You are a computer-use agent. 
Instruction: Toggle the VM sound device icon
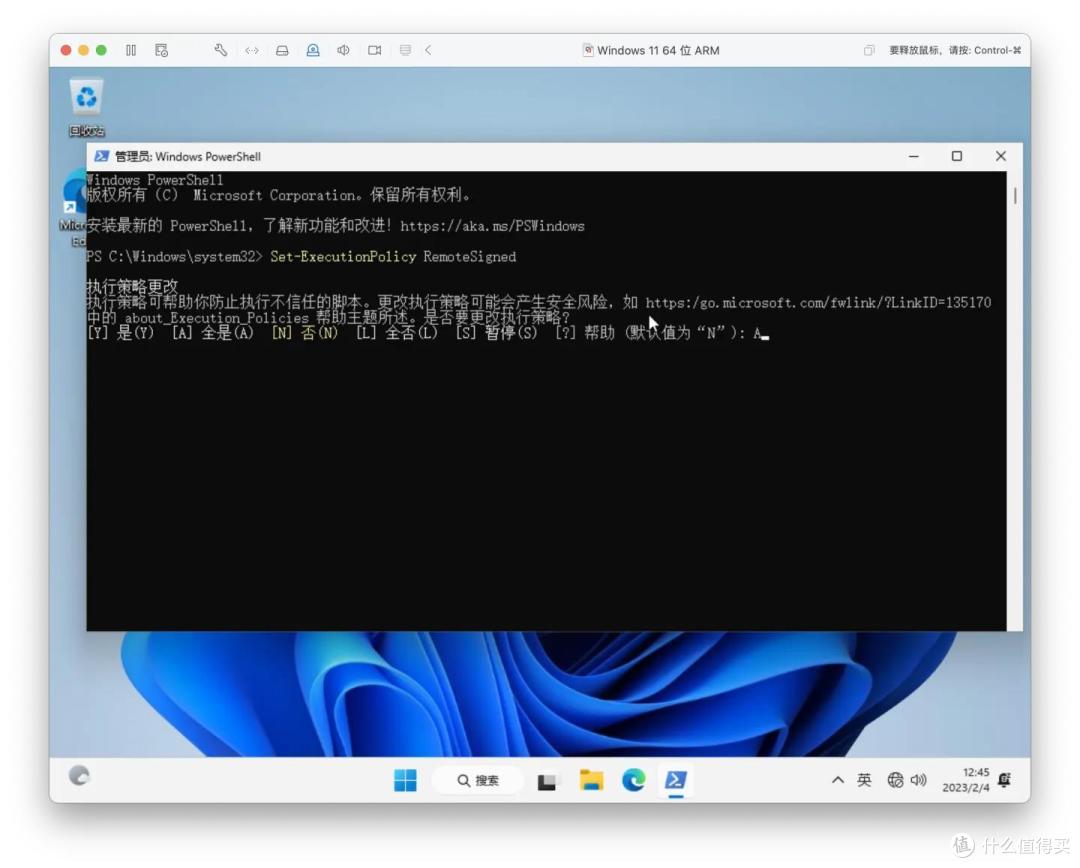coord(343,50)
